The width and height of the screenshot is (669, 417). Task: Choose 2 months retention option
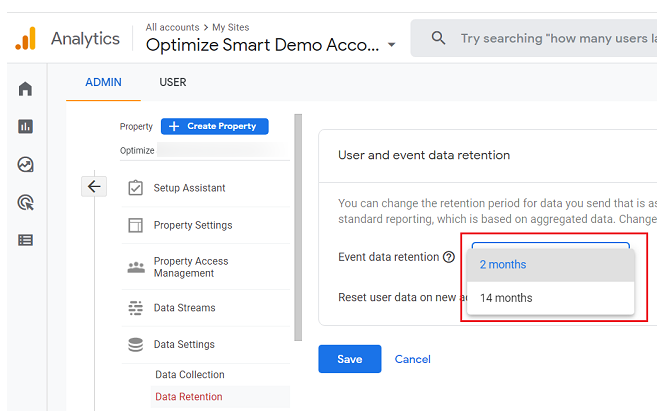(x=550, y=265)
